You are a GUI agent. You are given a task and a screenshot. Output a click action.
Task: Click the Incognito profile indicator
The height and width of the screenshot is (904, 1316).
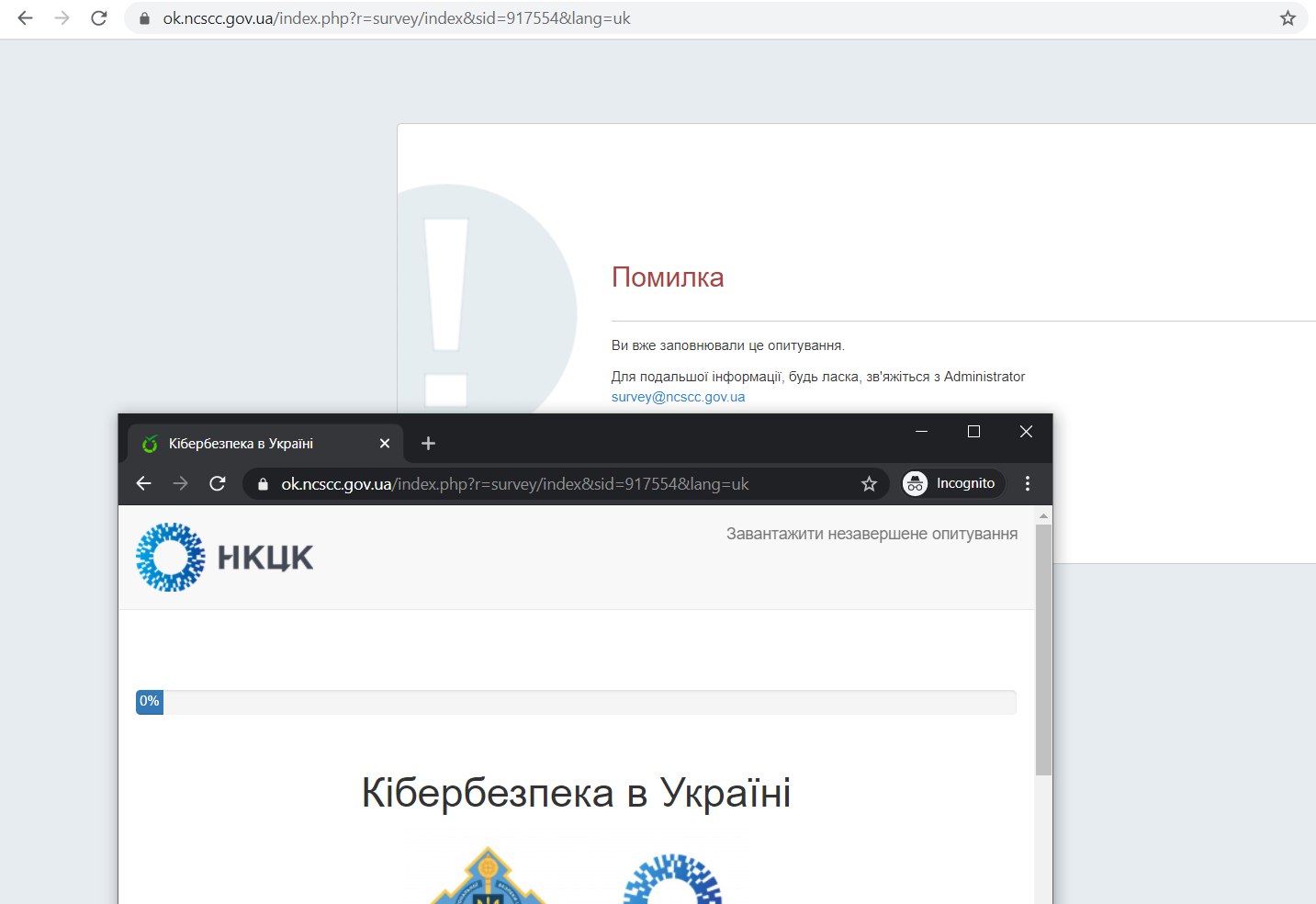pos(953,483)
